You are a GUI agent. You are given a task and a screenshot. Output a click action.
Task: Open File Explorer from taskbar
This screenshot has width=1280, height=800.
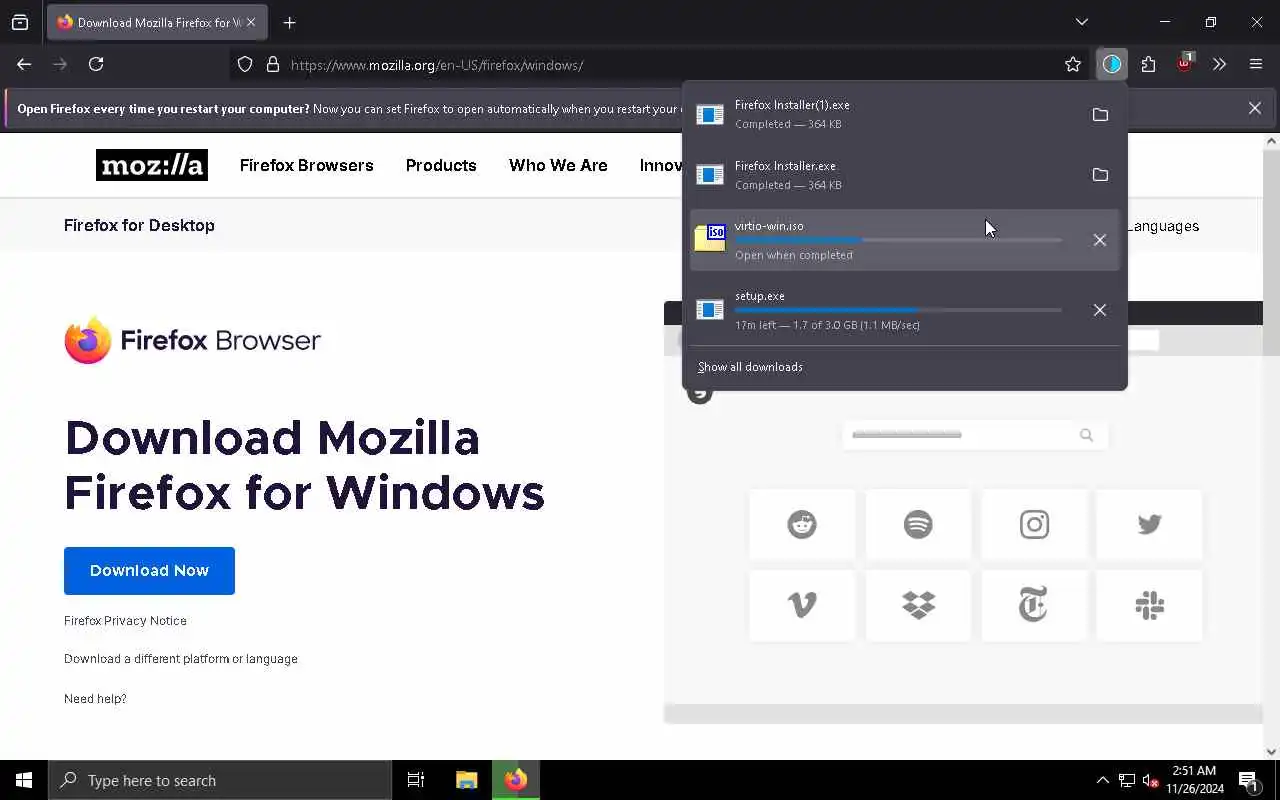click(x=466, y=780)
